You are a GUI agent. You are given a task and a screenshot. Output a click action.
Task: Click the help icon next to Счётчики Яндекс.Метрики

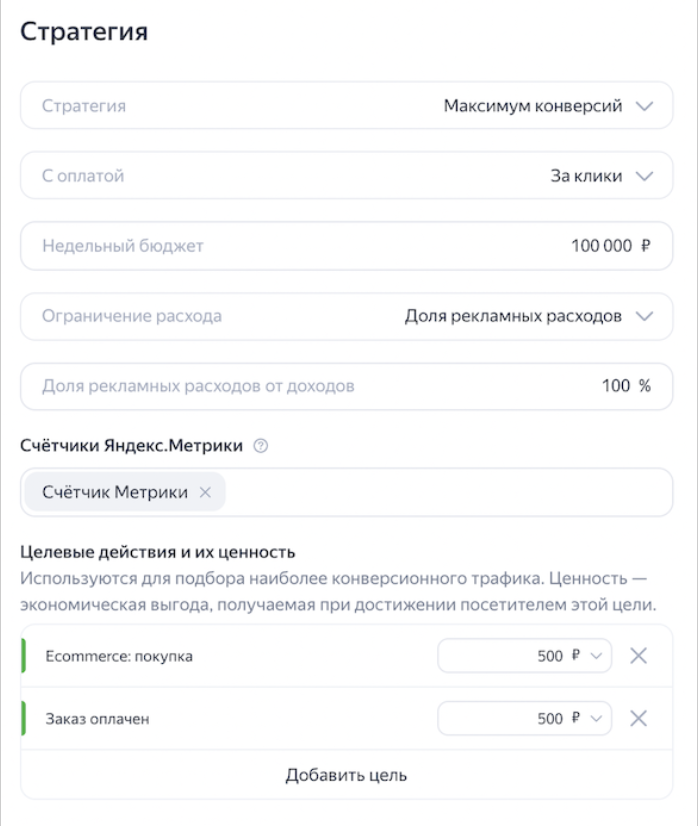click(261, 447)
